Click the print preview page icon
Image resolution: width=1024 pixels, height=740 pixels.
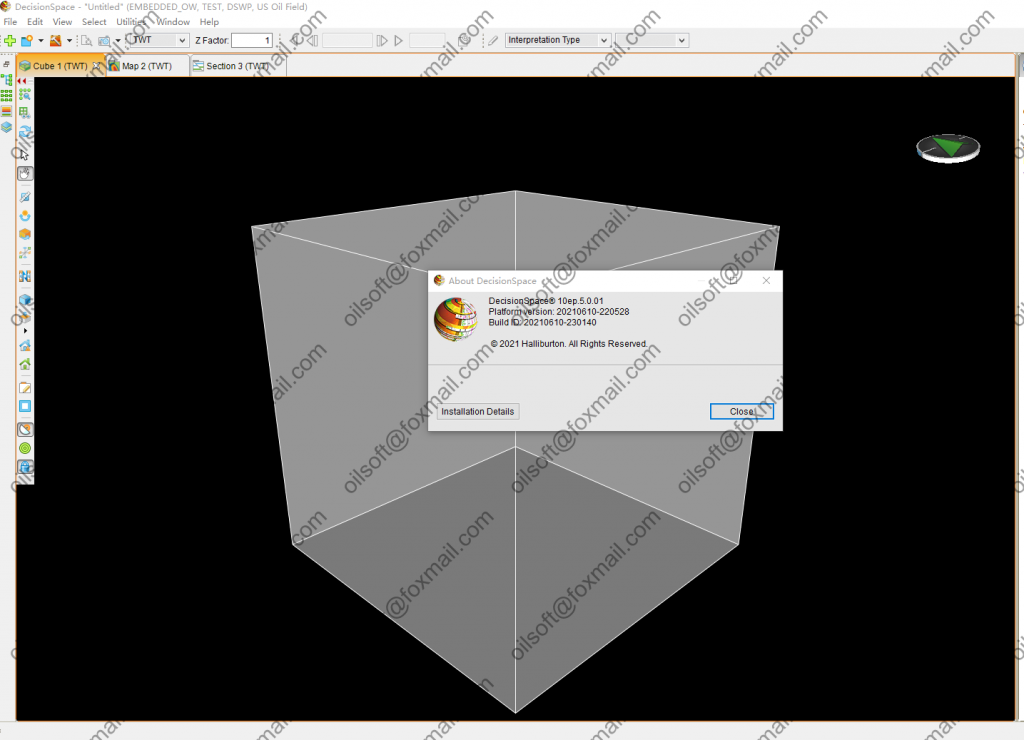86,40
